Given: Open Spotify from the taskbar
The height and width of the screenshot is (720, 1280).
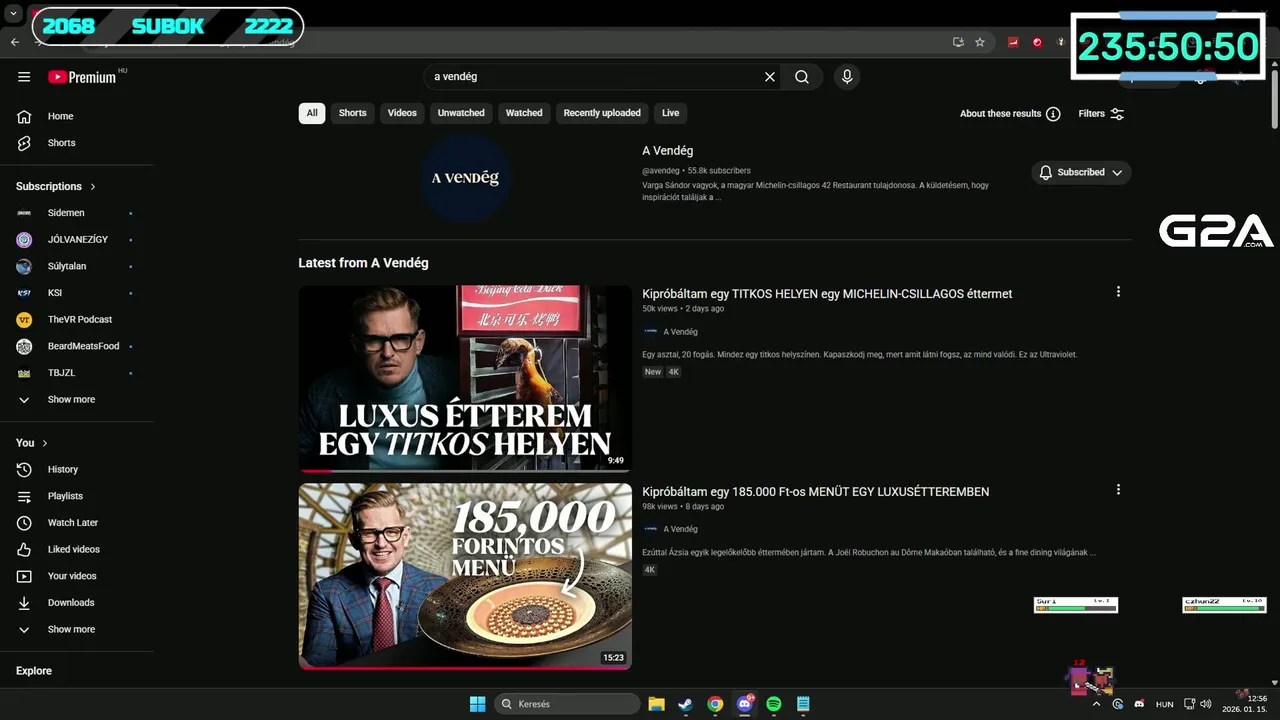Looking at the screenshot, I should [773, 704].
